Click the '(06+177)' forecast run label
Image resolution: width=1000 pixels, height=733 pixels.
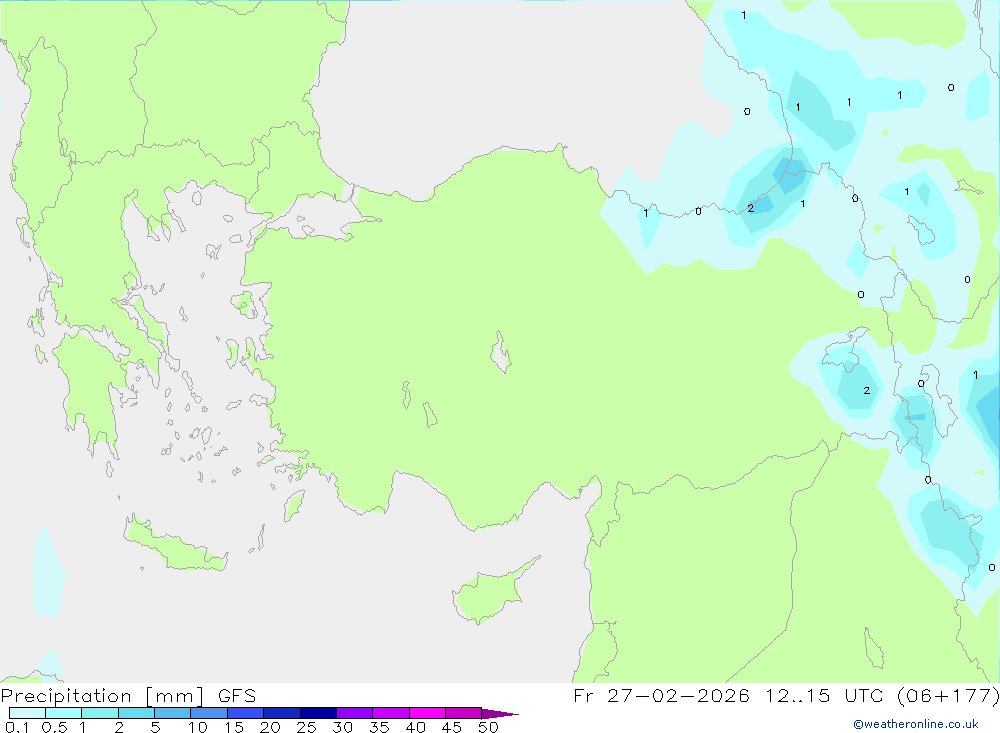(x=947, y=696)
